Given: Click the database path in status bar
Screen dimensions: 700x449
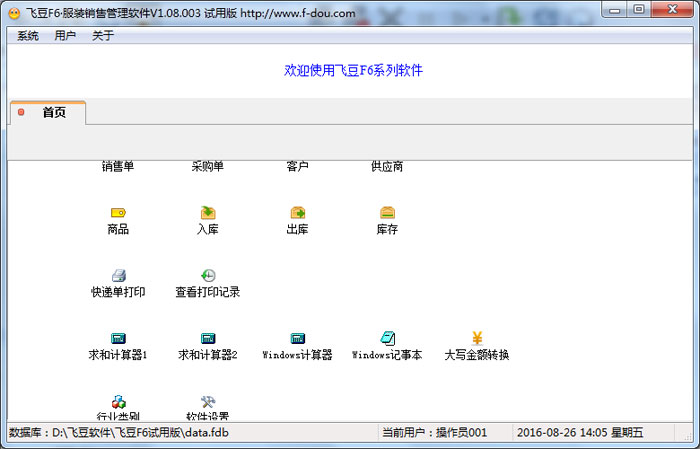Looking at the screenshot, I should coord(119,432).
